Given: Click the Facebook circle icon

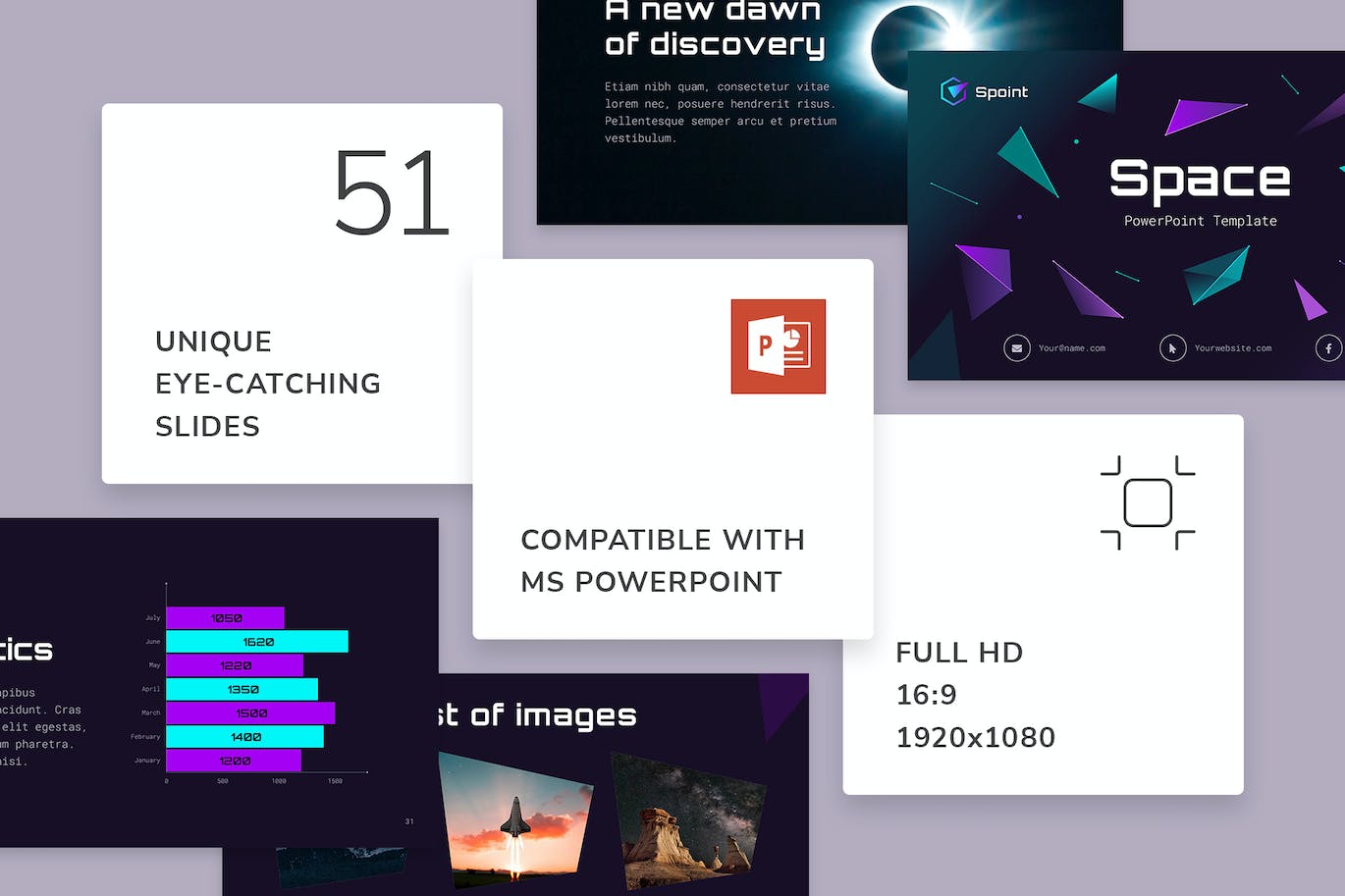Looking at the screenshot, I should coord(1328,348).
